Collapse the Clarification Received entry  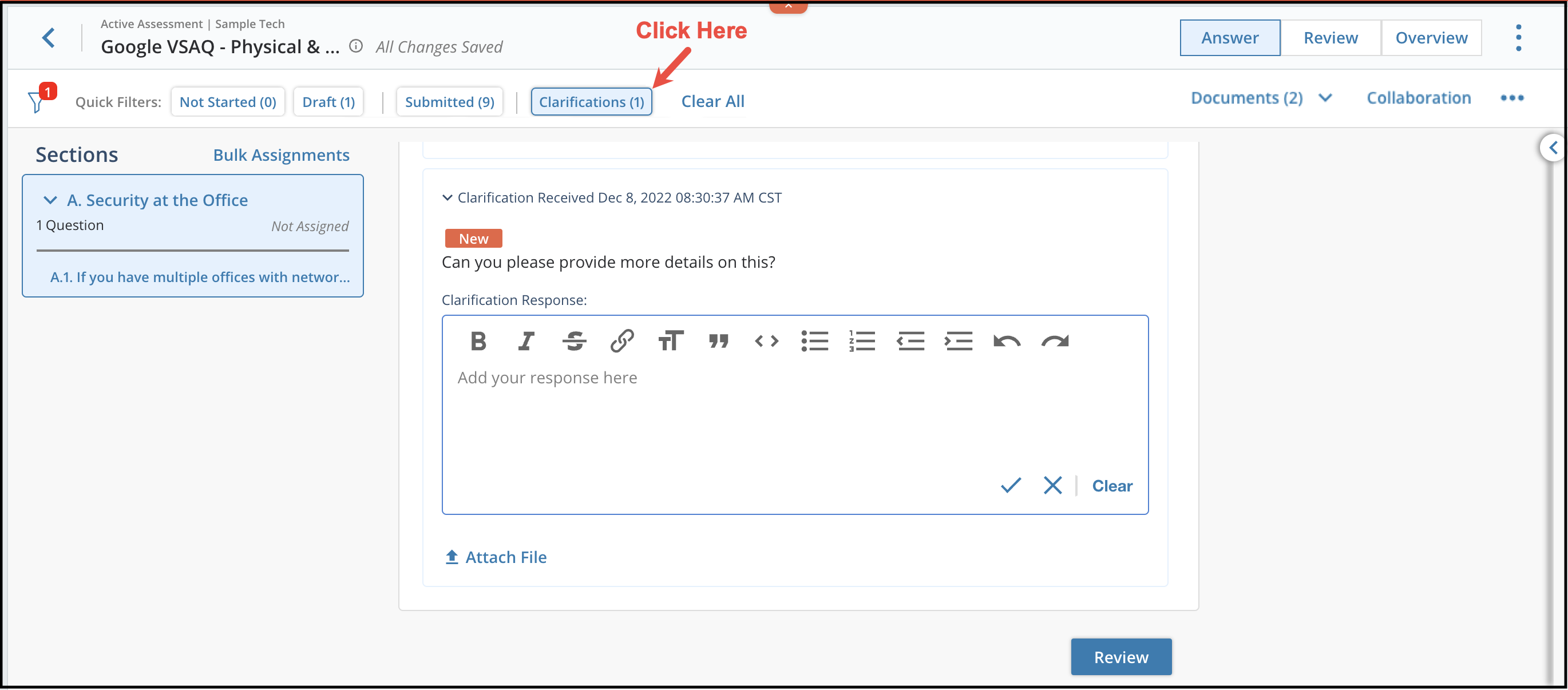point(448,198)
